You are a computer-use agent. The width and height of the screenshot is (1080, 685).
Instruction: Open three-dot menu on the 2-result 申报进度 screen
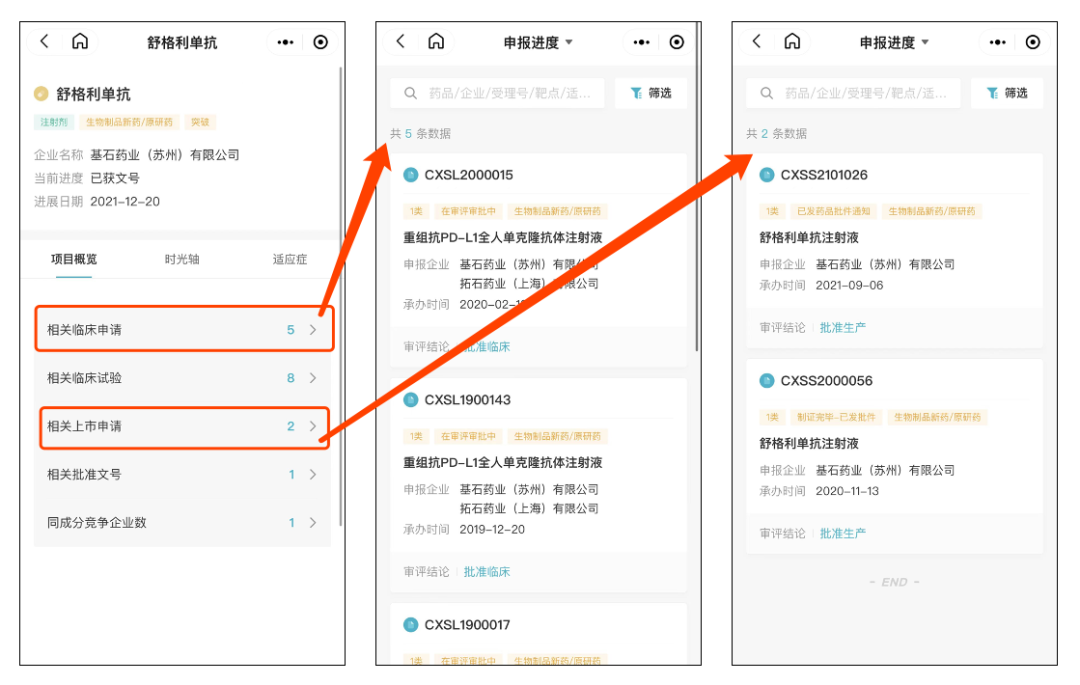997,42
